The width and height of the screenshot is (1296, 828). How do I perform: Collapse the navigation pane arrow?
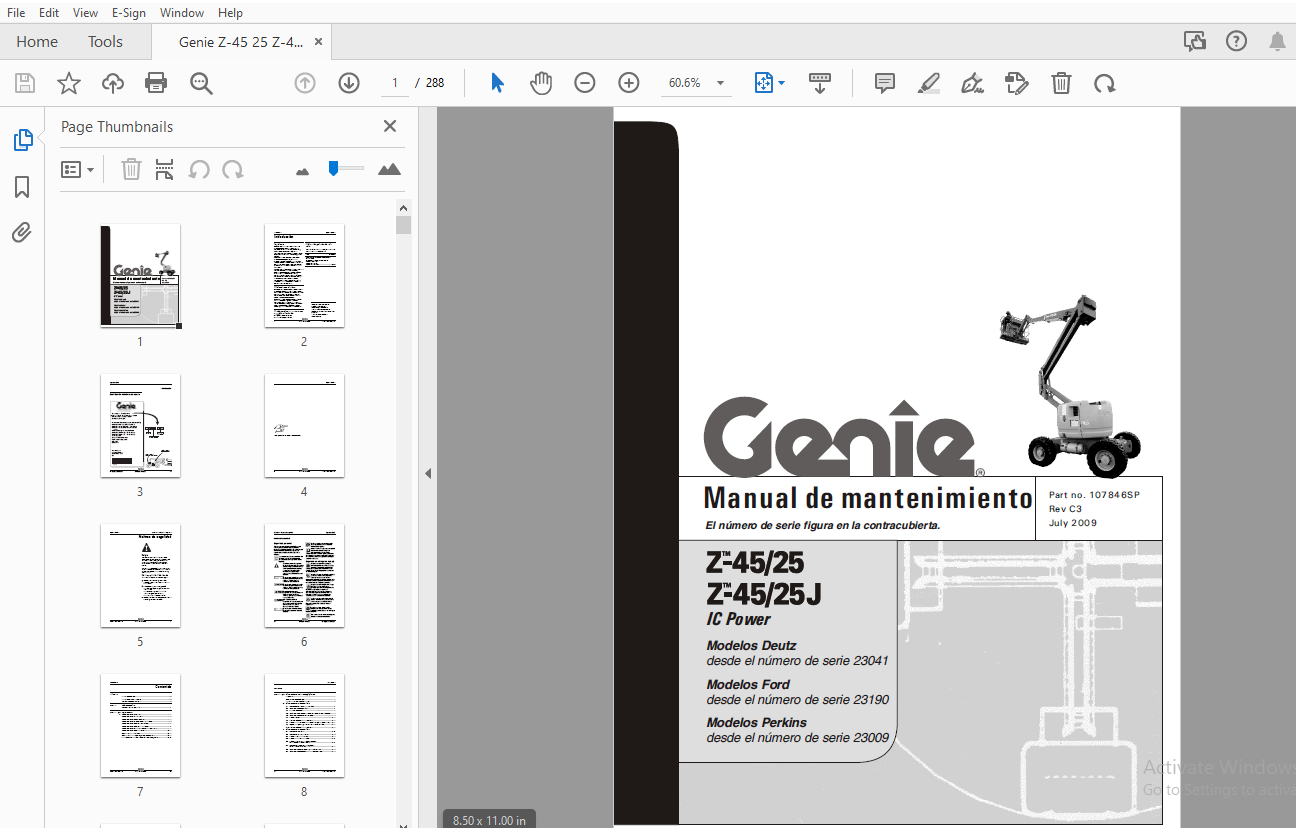tap(428, 473)
